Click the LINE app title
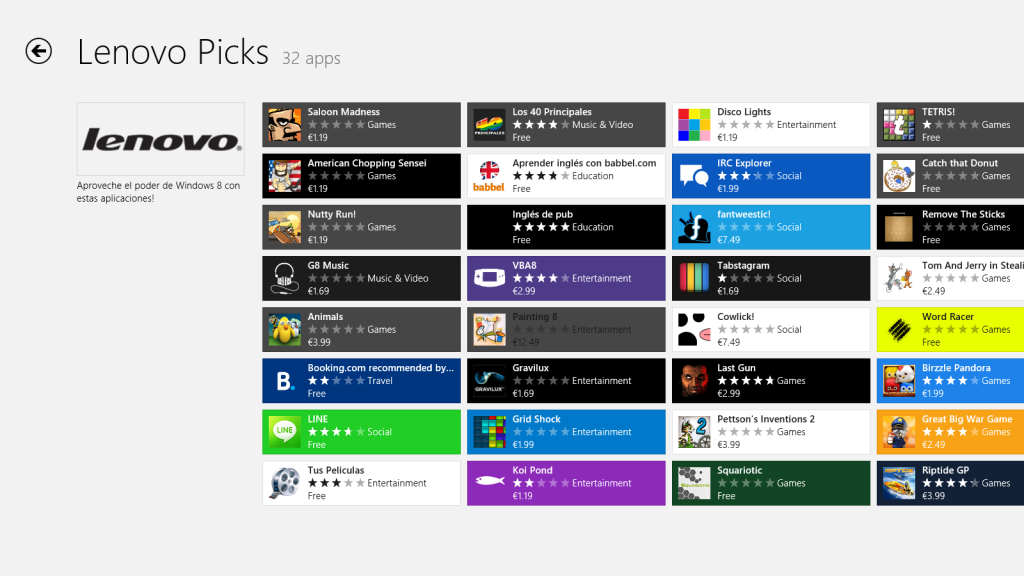Viewport: 1024px width, 576px height. (317, 419)
